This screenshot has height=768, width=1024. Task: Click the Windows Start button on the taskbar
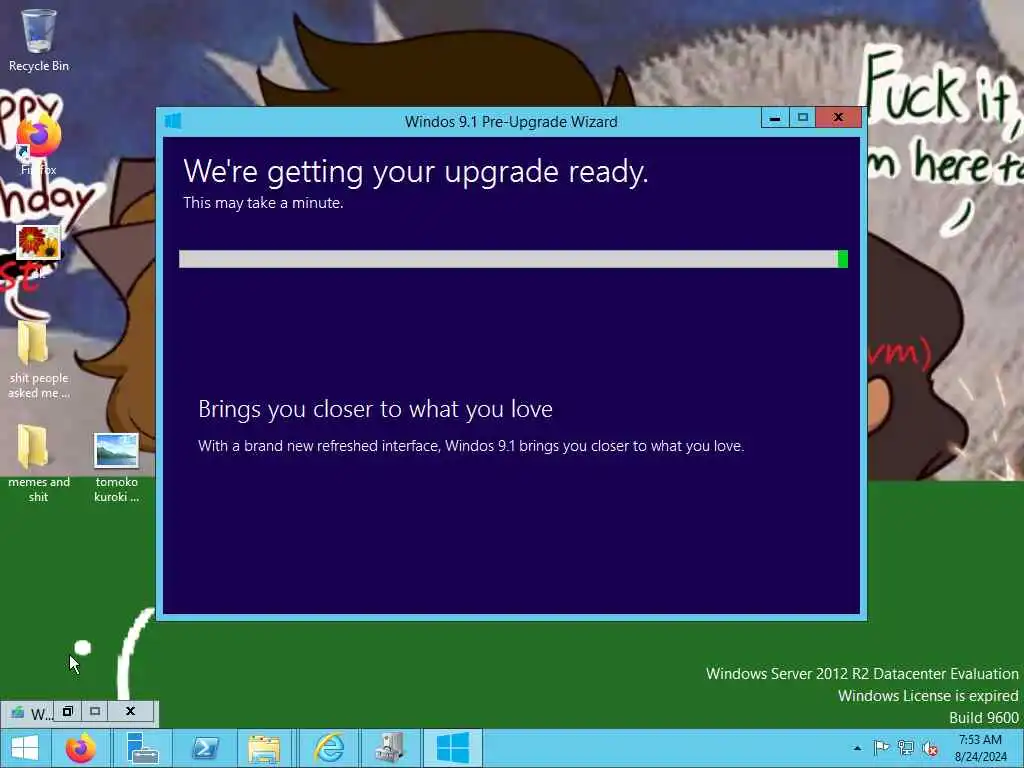click(25, 748)
